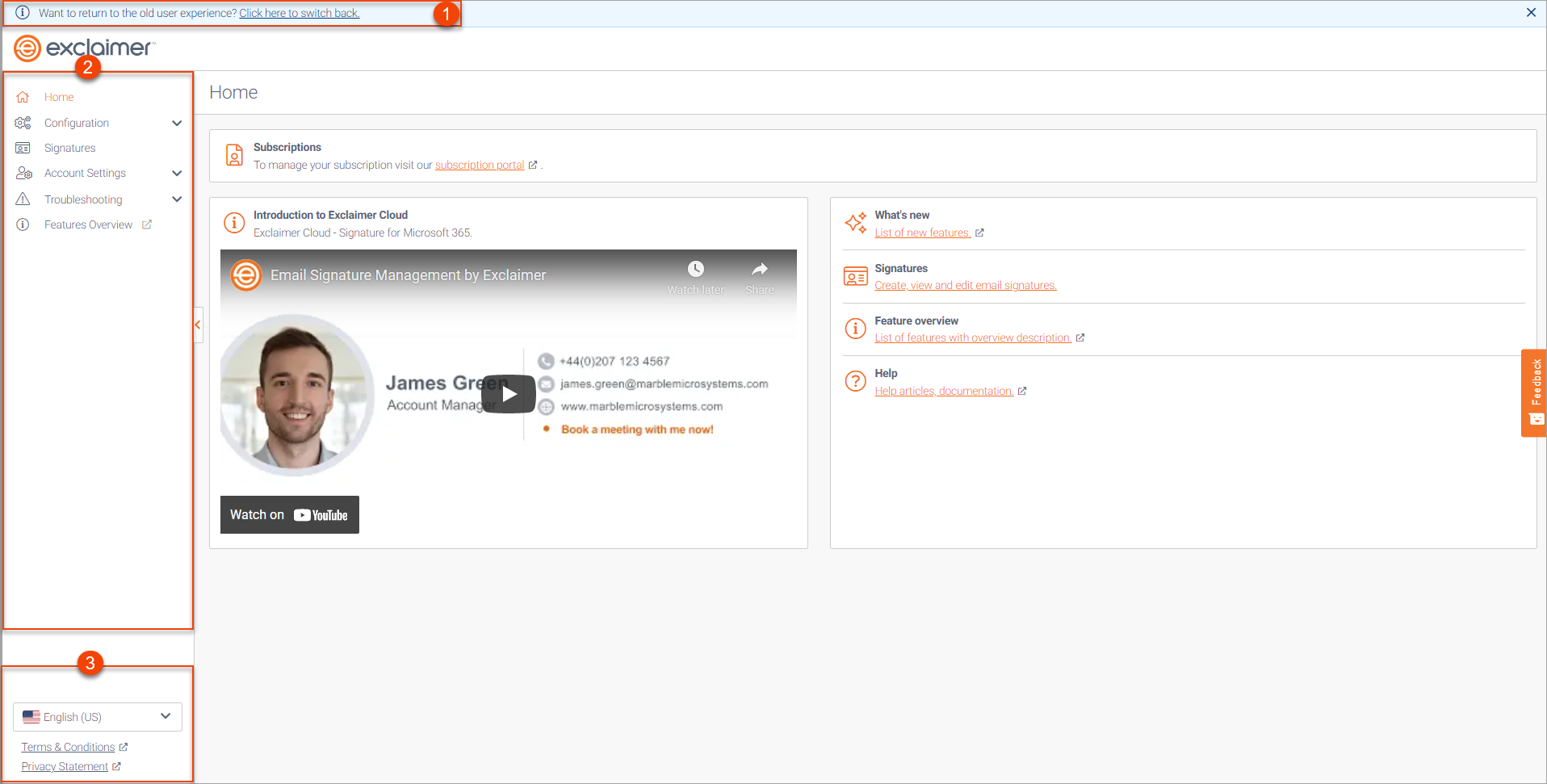Click the Share arrow on the video
This screenshot has height=784, width=1547.
tap(759, 269)
